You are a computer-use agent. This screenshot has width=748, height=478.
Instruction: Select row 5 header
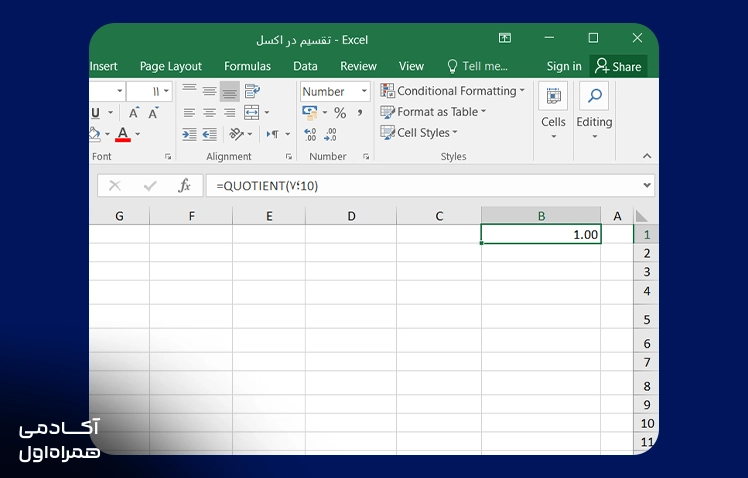[x=646, y=319]
